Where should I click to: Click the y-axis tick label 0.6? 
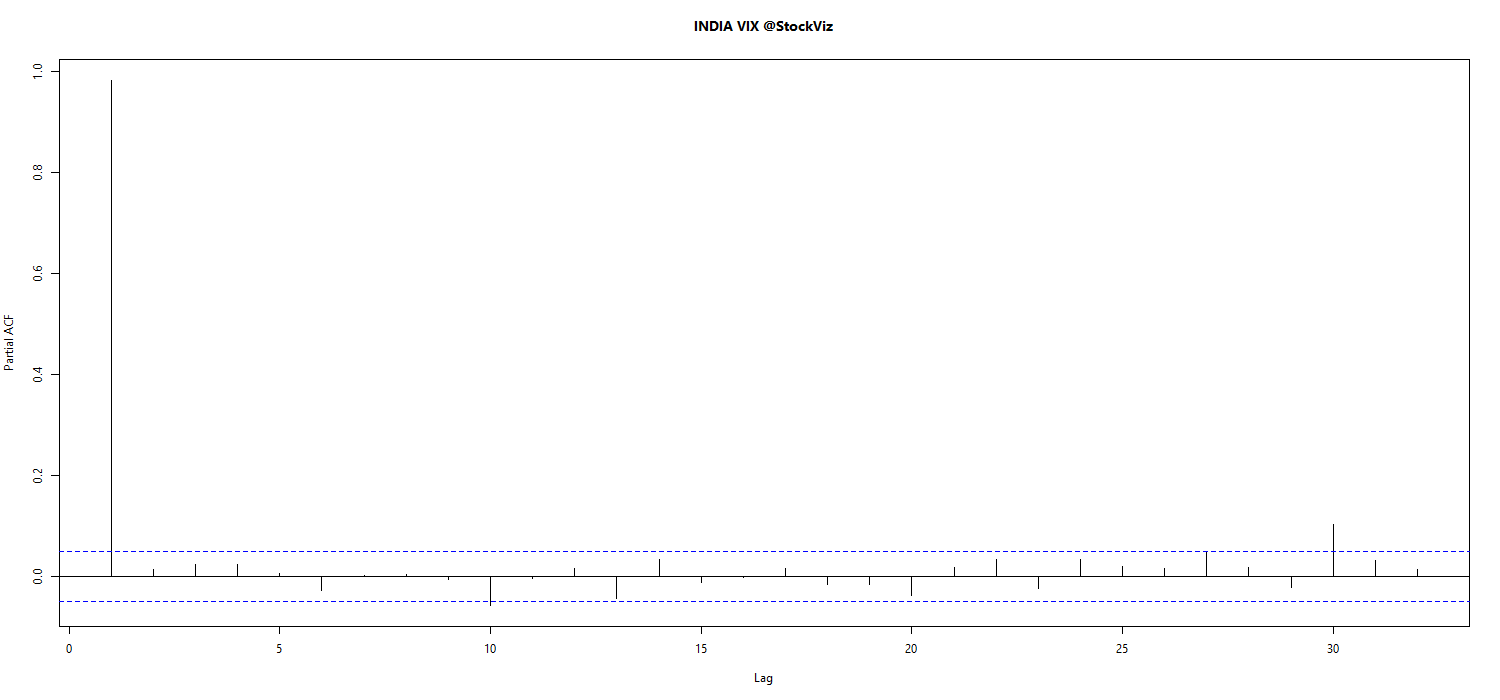tap(37, 274)
